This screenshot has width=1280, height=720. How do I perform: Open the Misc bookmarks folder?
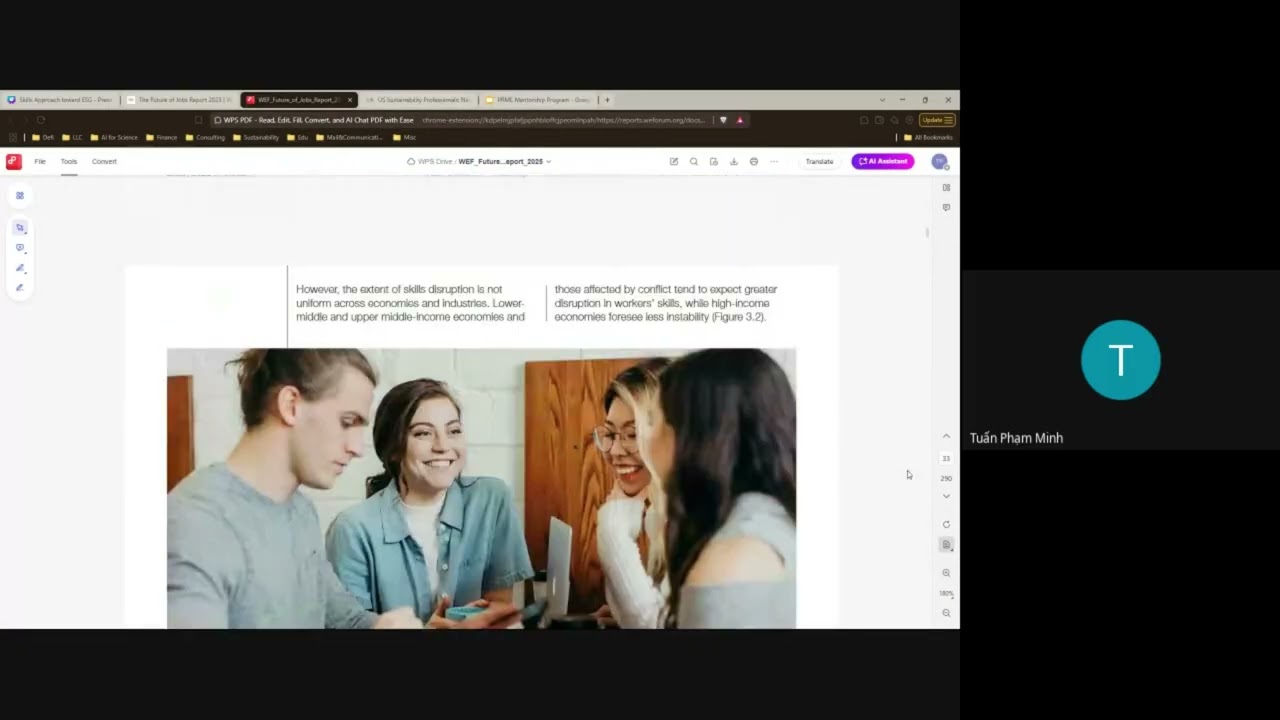point(404,137)
